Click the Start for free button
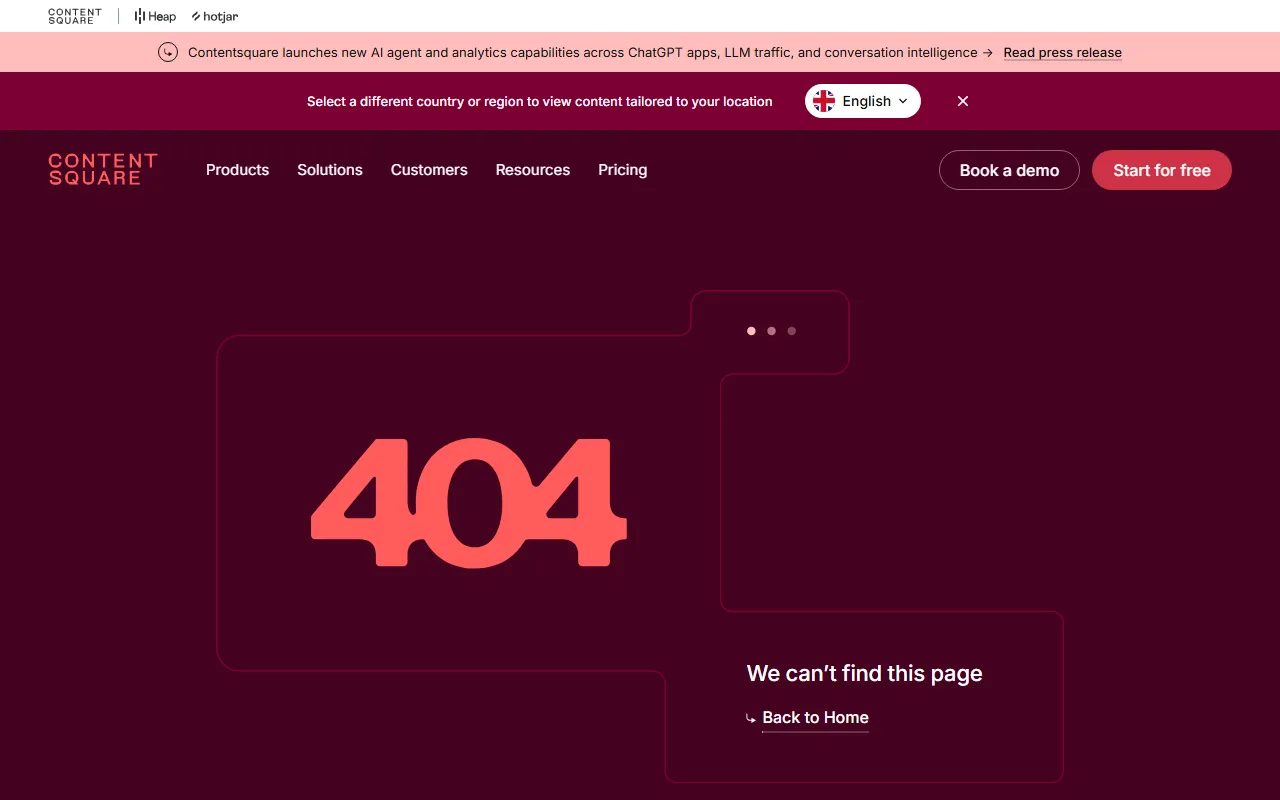The height and width of the screenshot is (800, 1280). pos(1161,170)
